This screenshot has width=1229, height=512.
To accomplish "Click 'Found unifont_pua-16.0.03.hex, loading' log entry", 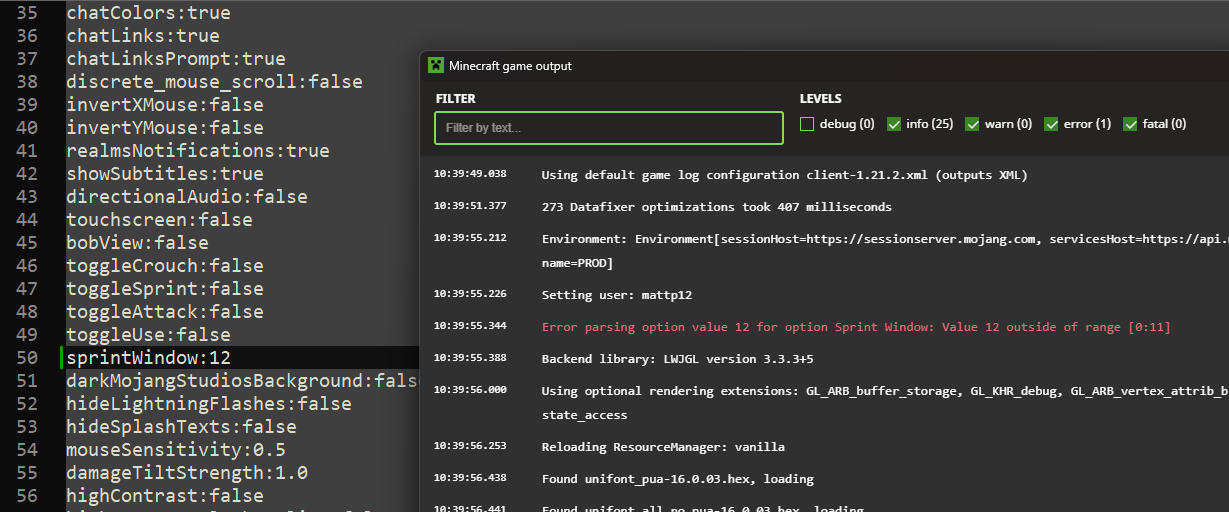I will click(x=678, y=479).
